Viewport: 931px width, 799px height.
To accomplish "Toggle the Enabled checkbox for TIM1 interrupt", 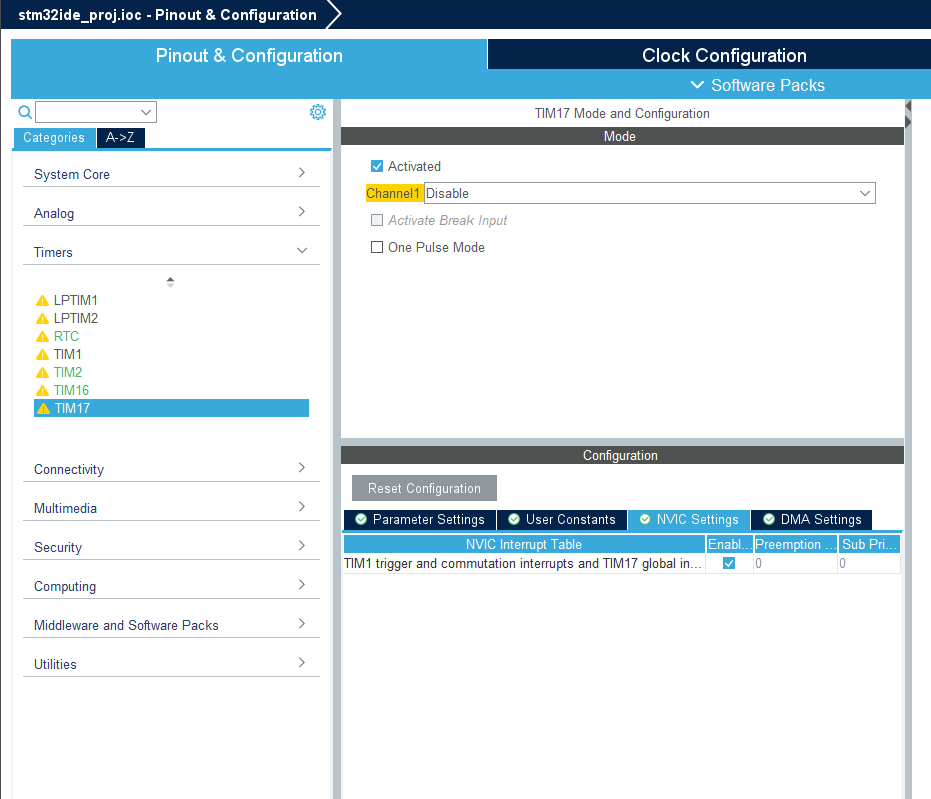I will tap(729, 563).
